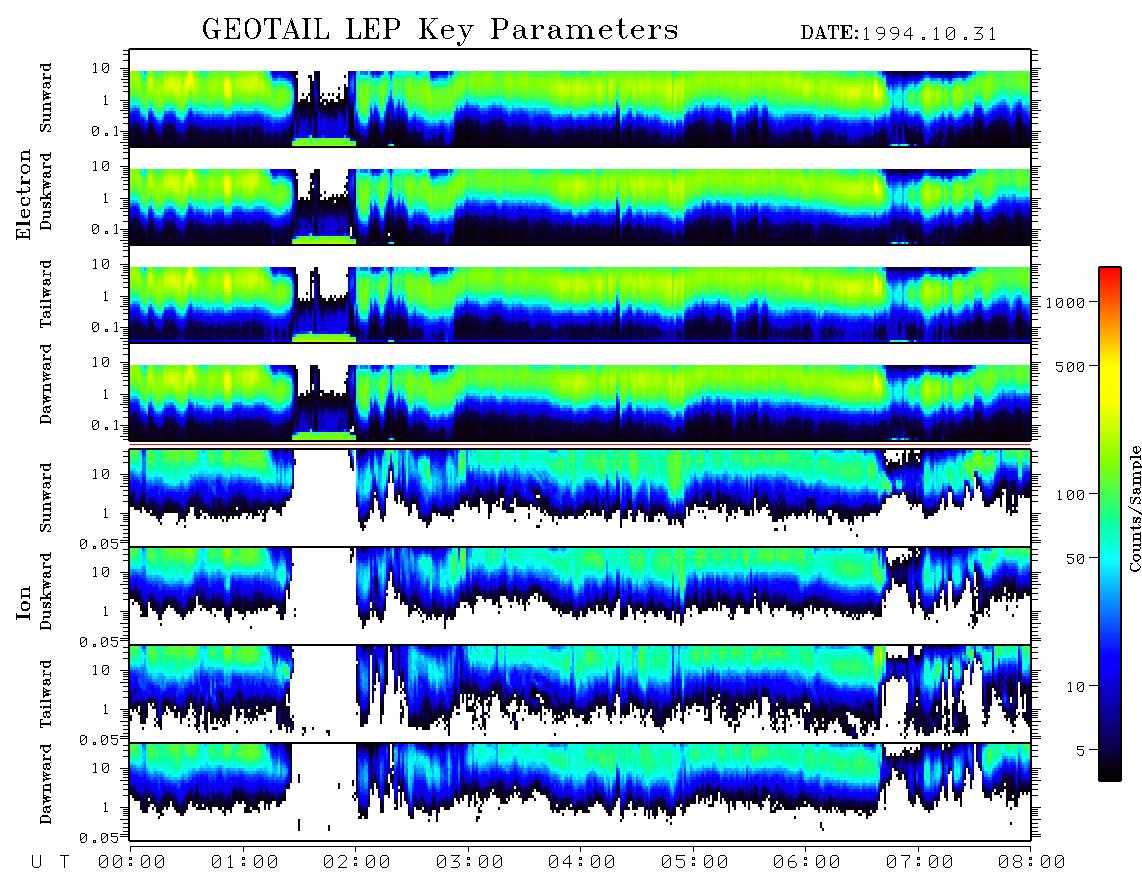Image resolution: width=1142 pixels, height=880 pixels.
Task: Click the "06:00" time tick label
Action: [x=807, y=863]
